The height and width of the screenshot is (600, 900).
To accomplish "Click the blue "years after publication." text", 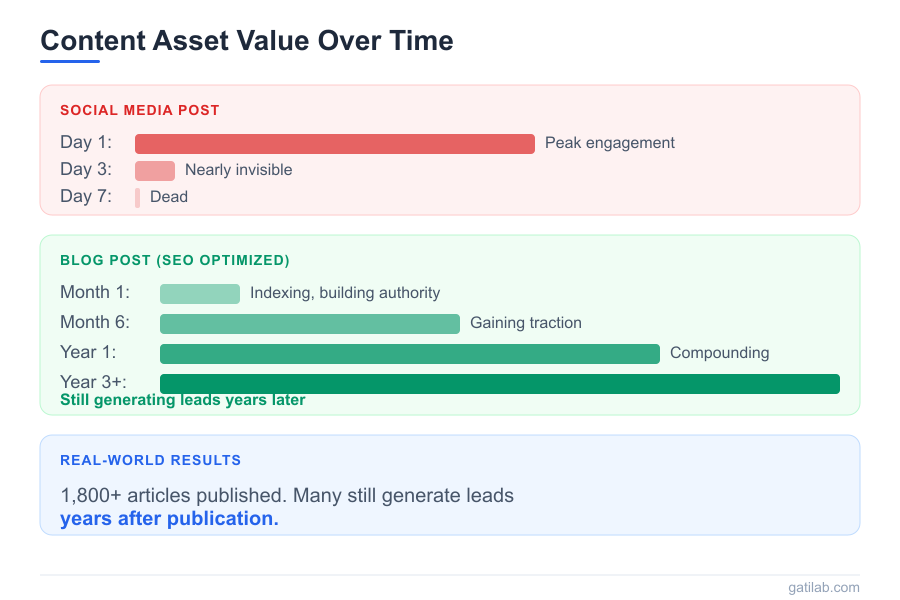I will [169, 519].
